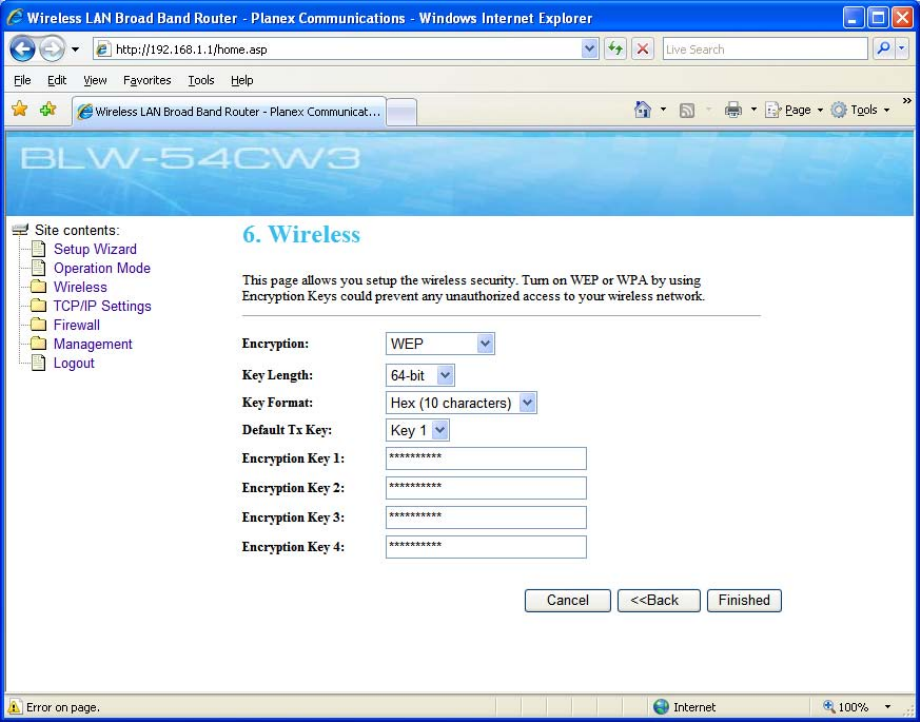Click the 100% zoom level button
Screen dimensions: 920x722
click(846, 707)
